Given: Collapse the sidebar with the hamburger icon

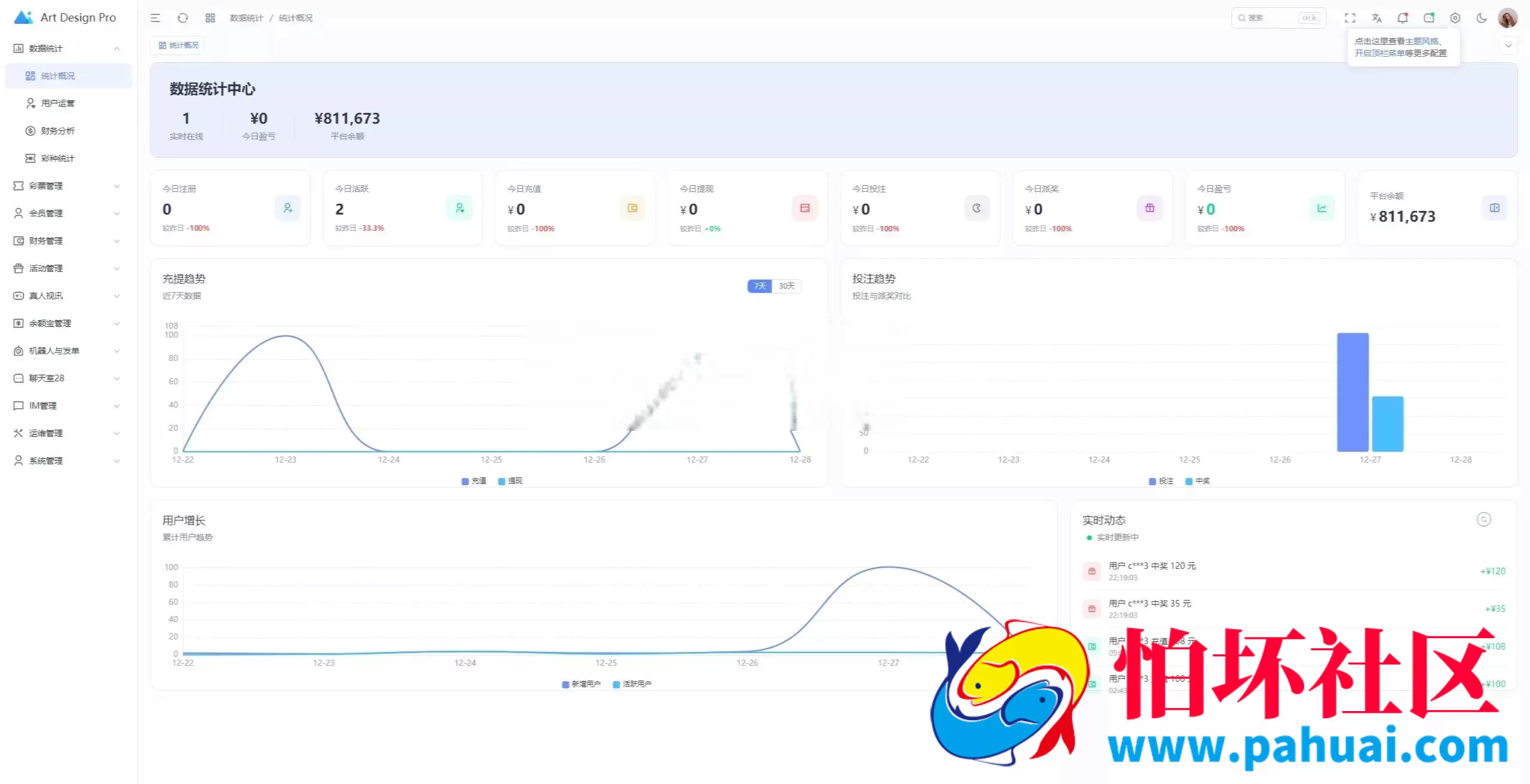Looking at the screenshot, I should pyautogui.click(x=155, y=18).
